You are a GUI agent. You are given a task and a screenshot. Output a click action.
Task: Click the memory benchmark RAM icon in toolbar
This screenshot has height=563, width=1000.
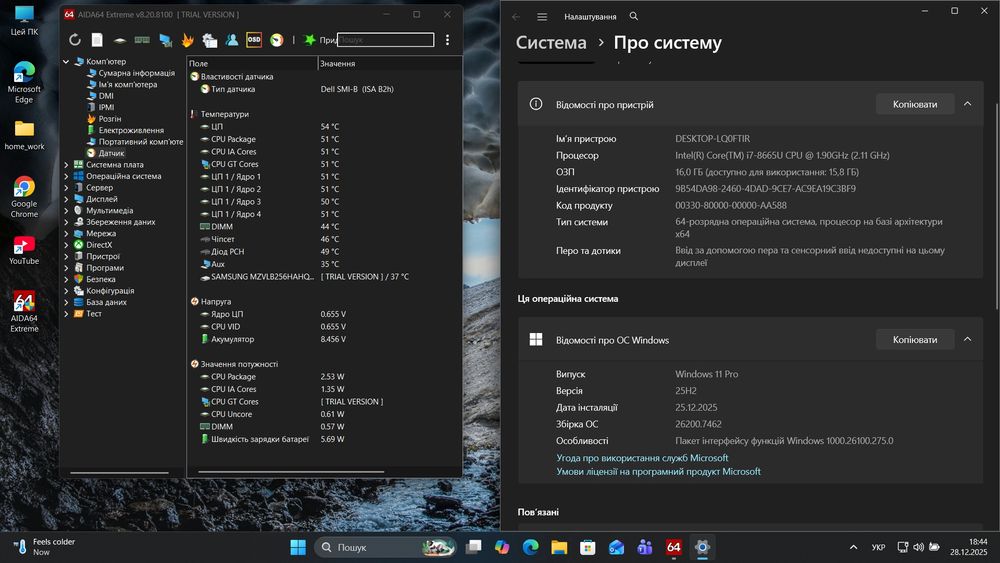(x=142, y=40)
